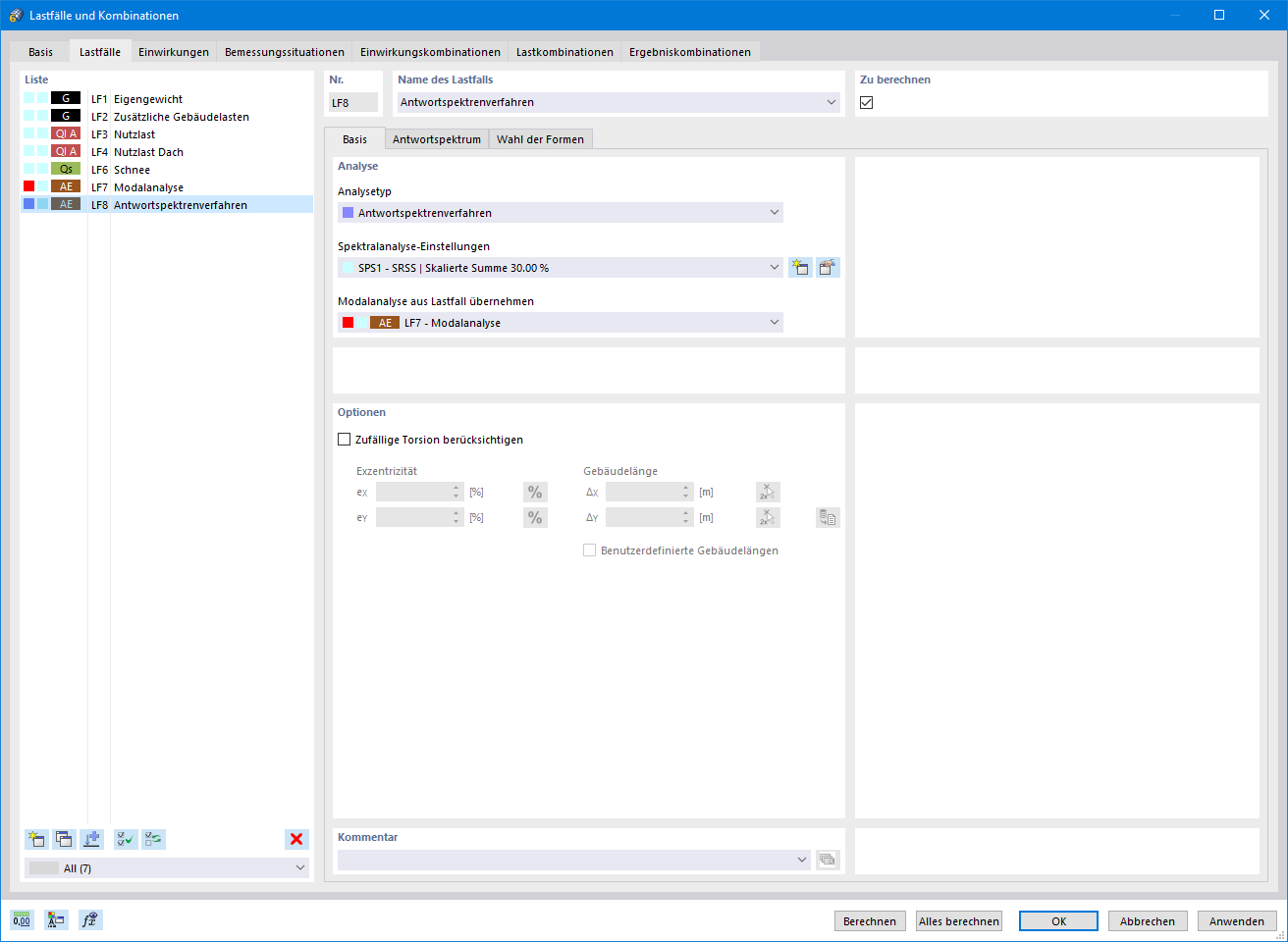Image resolution: width=1288 pixels, height=942 pixels.
Task: Click percent icon next to eY eccentricity
Action: [535, 517]
